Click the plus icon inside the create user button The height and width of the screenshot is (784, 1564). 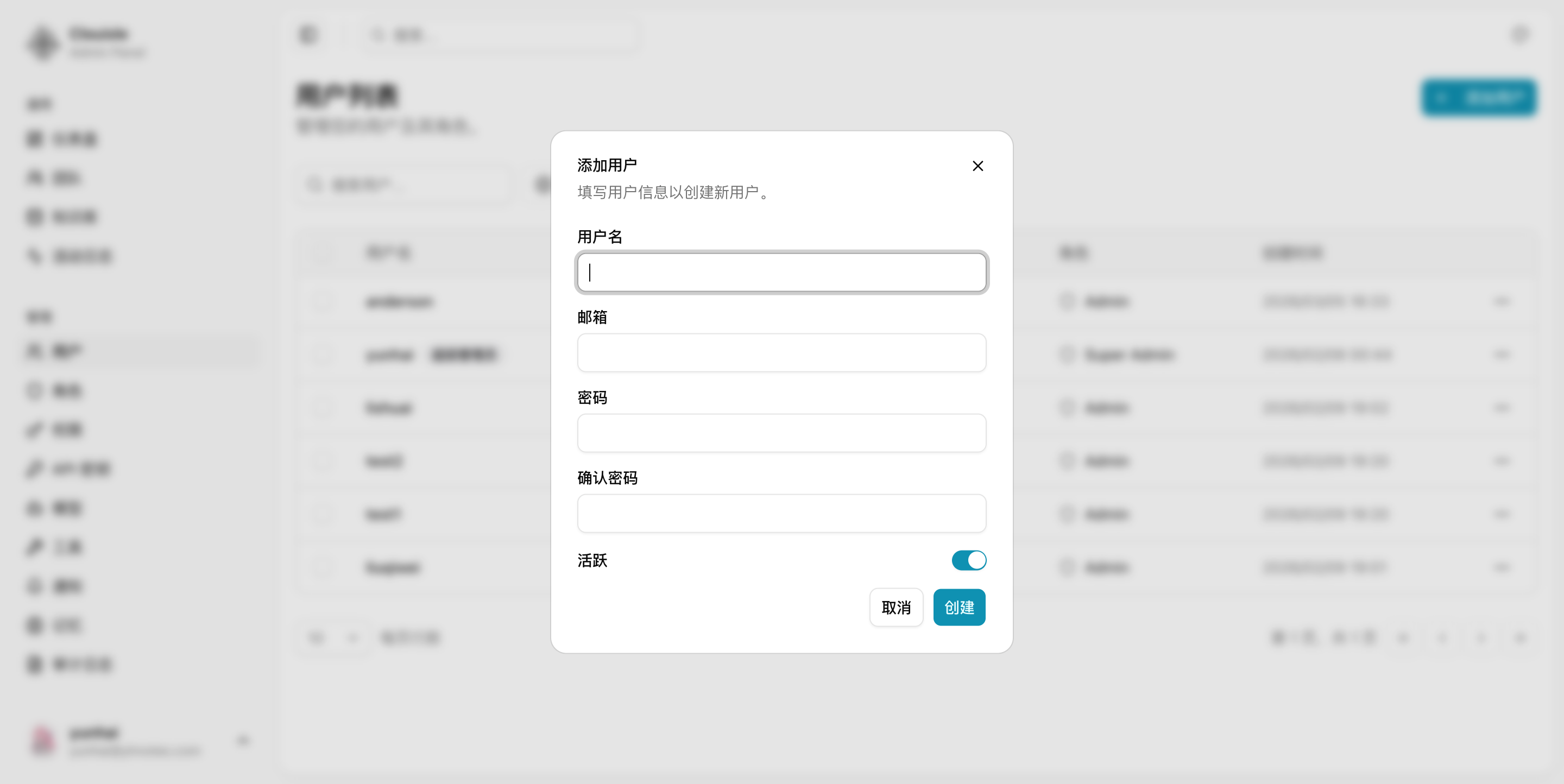click(1443, 98)
